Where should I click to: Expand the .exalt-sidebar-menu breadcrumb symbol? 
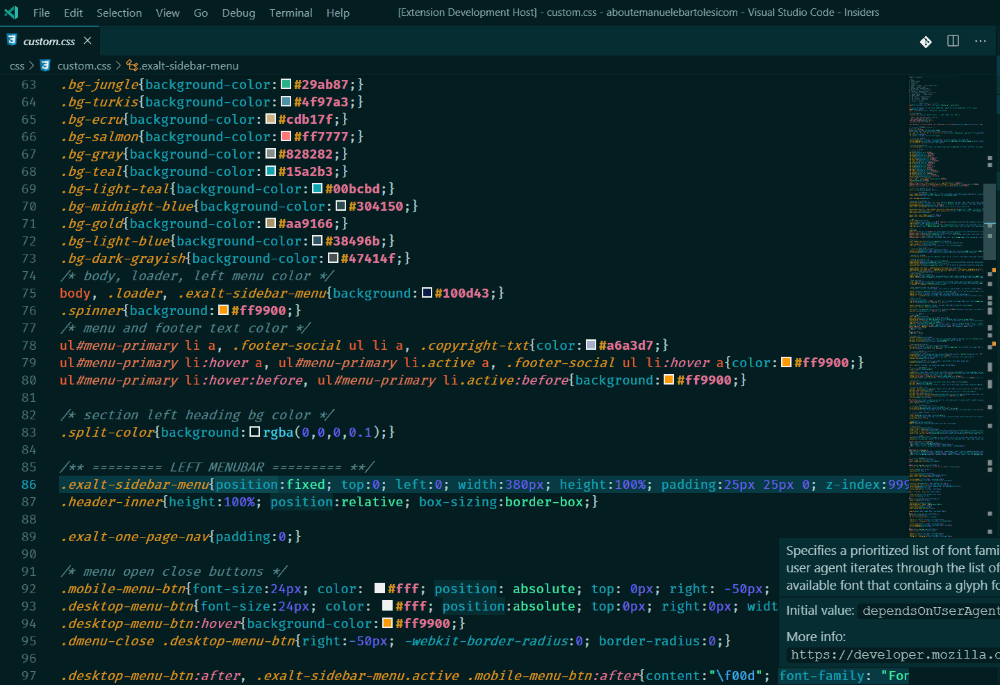[x=188, y=66]
